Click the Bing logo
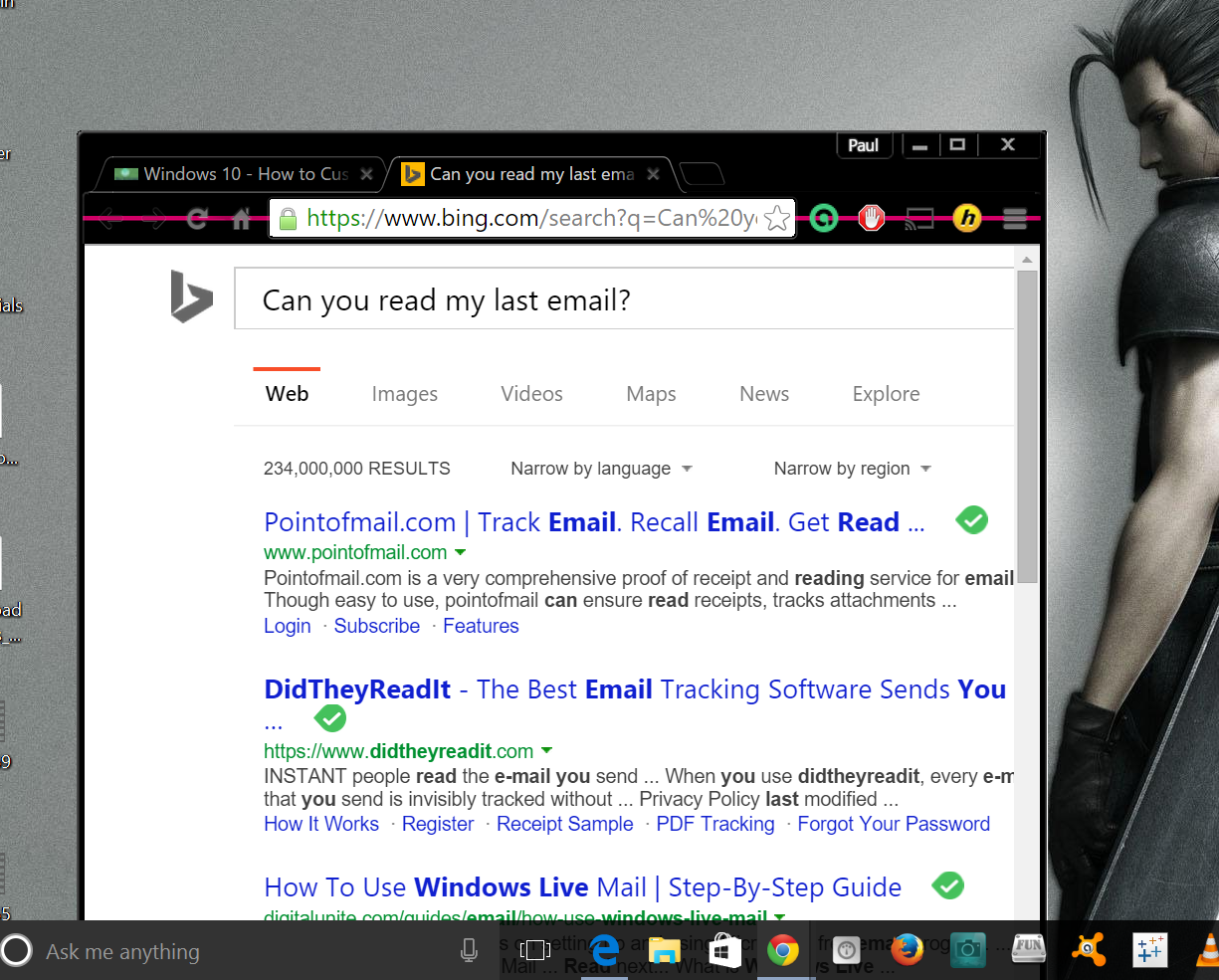1219x980 pixels. point(191,296)
